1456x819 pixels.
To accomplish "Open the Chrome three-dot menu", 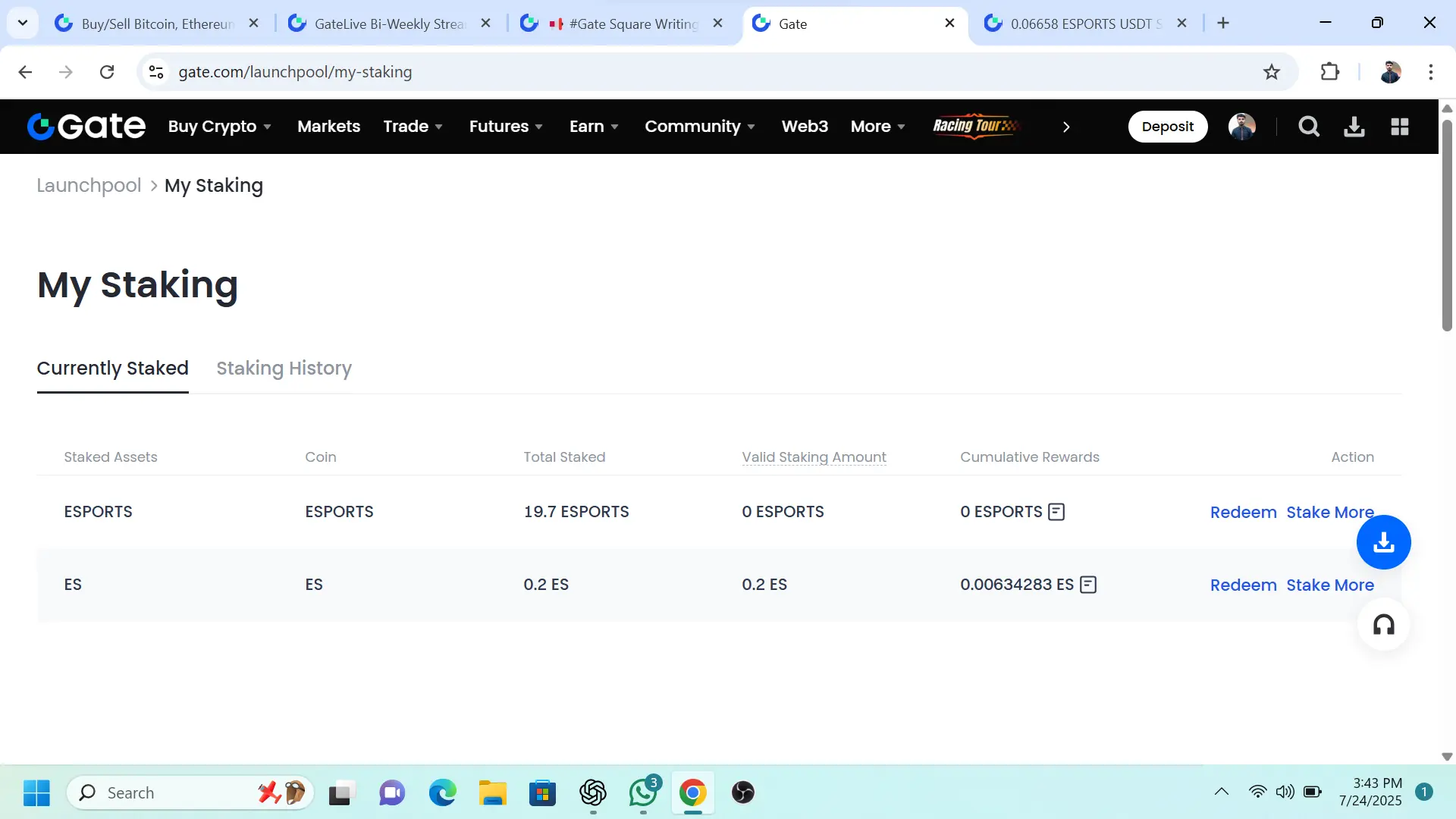I will pos(1431,72).
